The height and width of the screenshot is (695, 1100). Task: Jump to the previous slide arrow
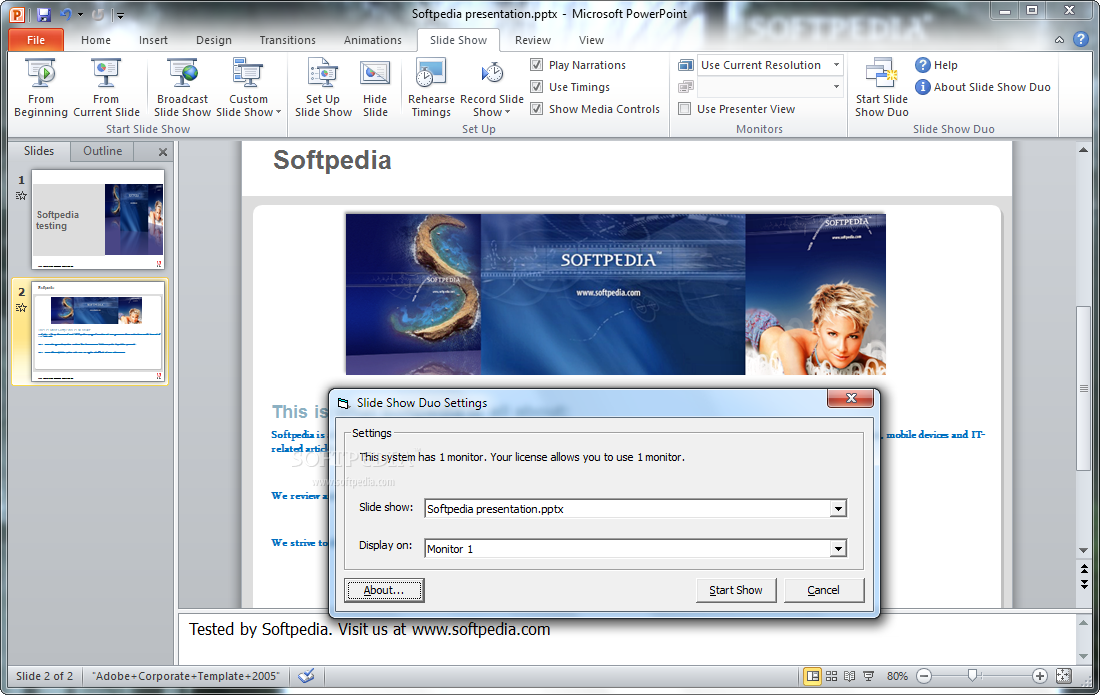pyautogui.click(x=1085, y=570)
